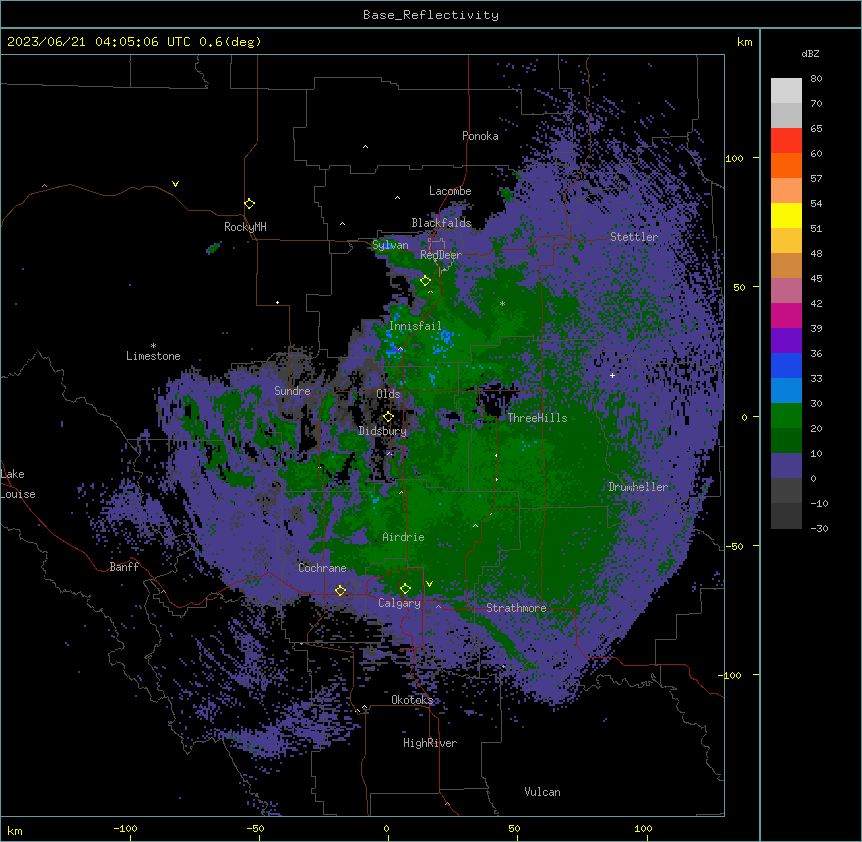
Task: Click the ThreeHills label
Action: (537, 418)
